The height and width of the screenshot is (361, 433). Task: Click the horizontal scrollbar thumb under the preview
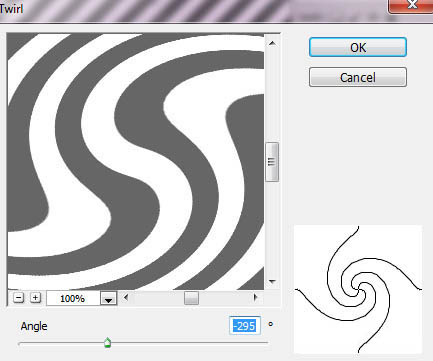coord(191,298)
